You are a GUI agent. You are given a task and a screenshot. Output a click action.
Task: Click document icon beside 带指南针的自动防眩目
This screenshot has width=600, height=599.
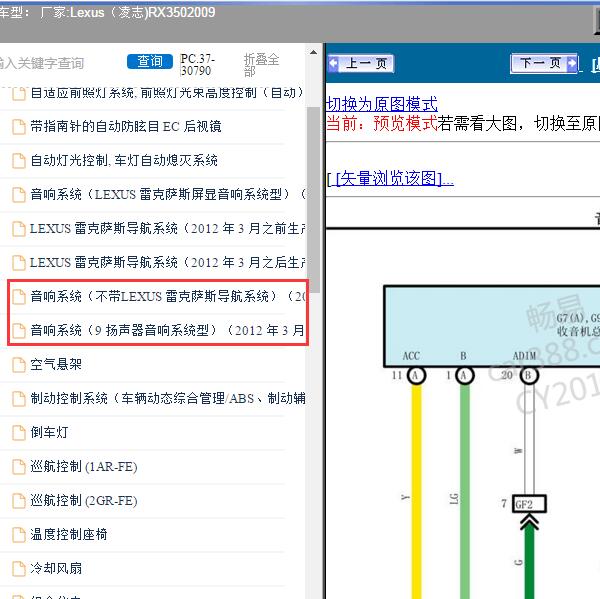pos(18,127)
